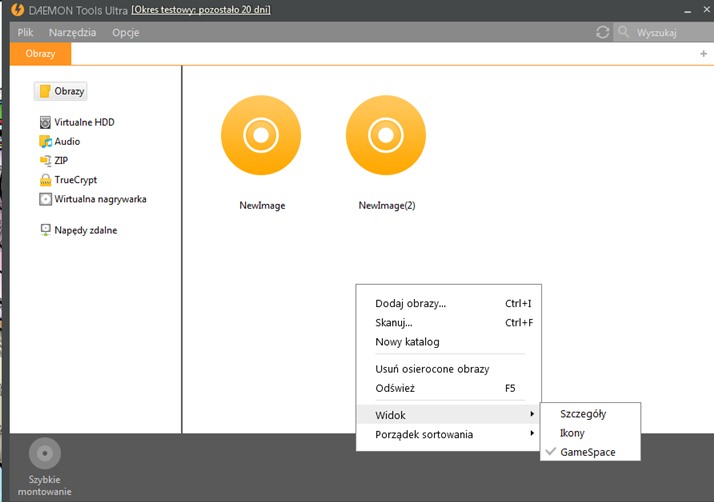This screenshot has width=714, height=502.
Task: Select Audio label in sidebar
Action: [x=67, y=141]
